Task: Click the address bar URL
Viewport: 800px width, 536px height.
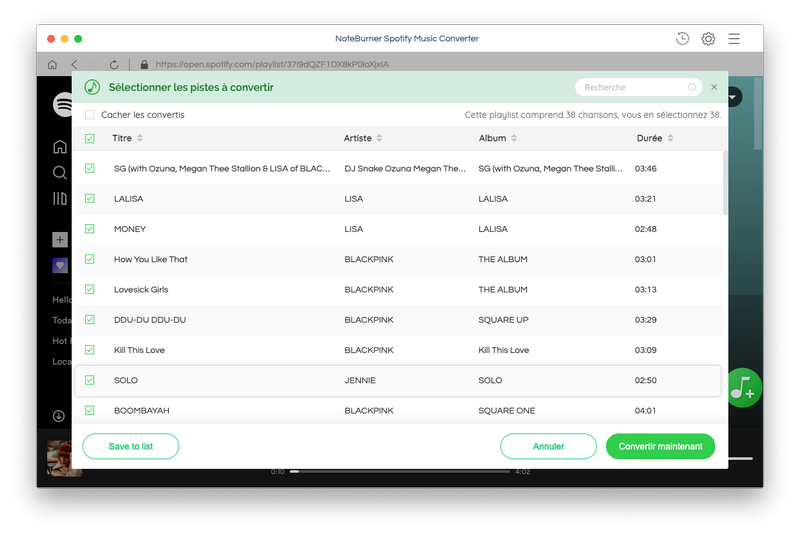Action: [x=272, y=64]
